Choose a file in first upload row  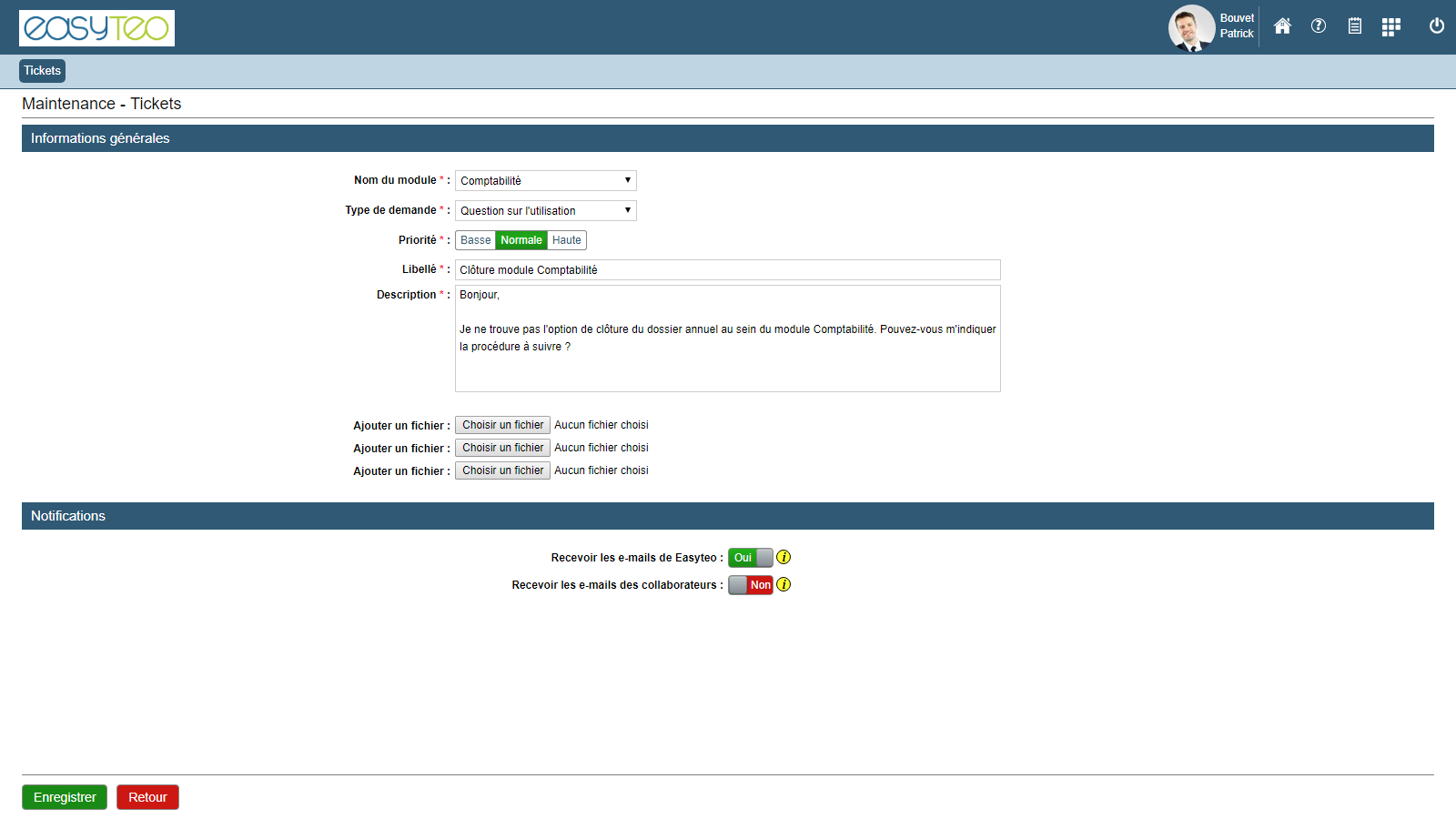pyautogui.click(x=502, y=425)
